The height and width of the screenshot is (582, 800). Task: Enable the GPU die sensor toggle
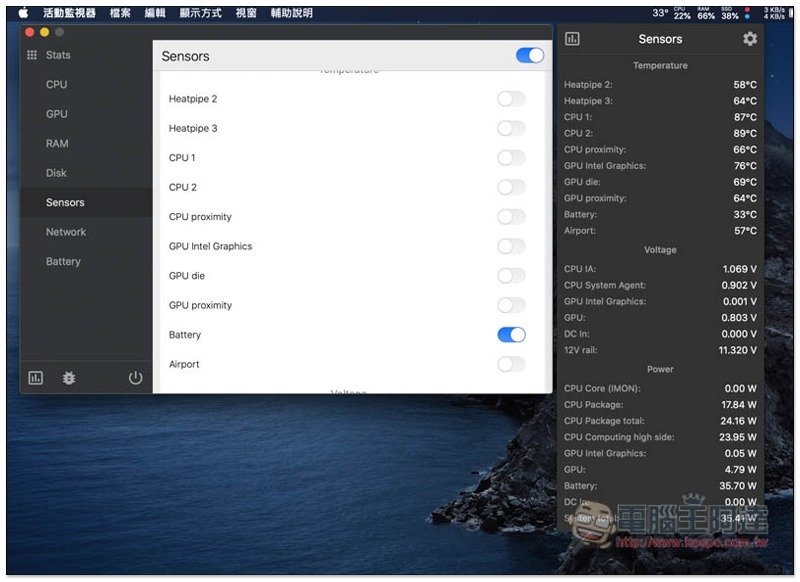[x=511, y=276]
